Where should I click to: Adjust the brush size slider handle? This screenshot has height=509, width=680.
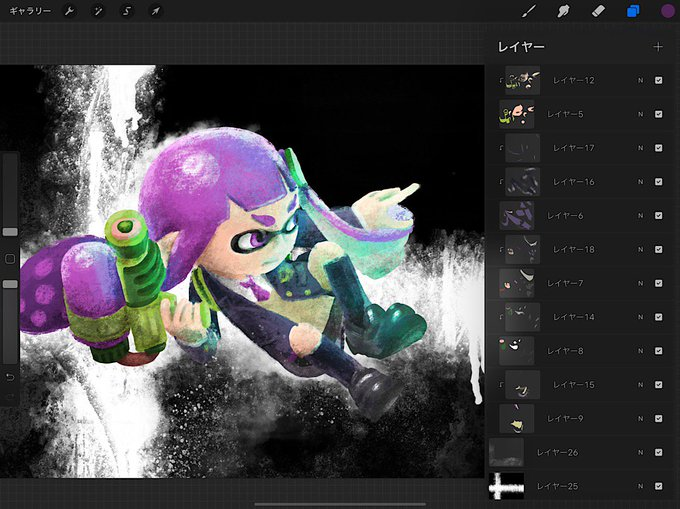coord(10,232)
